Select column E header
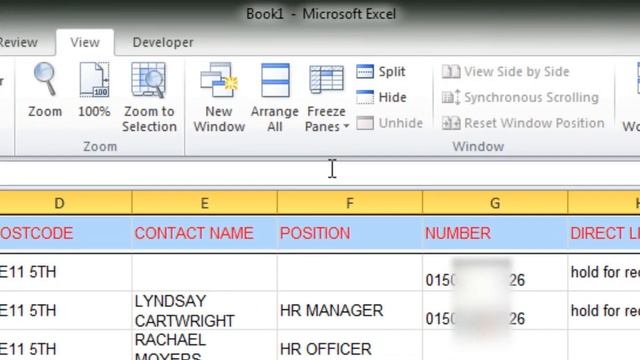The image size is (640, 360). pyautogui.click(x=204, y=203)
